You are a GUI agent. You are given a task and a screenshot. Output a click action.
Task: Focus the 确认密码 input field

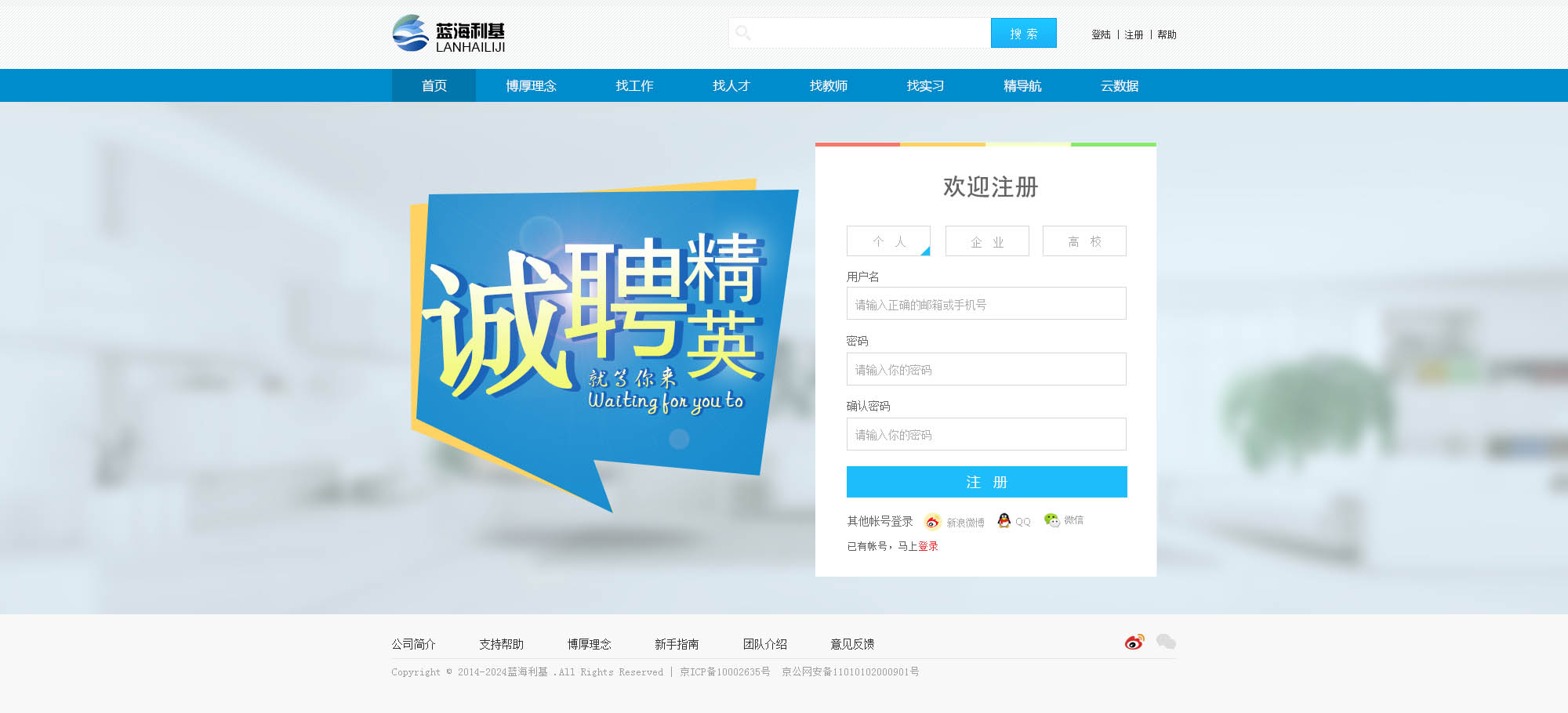point(986,434)
